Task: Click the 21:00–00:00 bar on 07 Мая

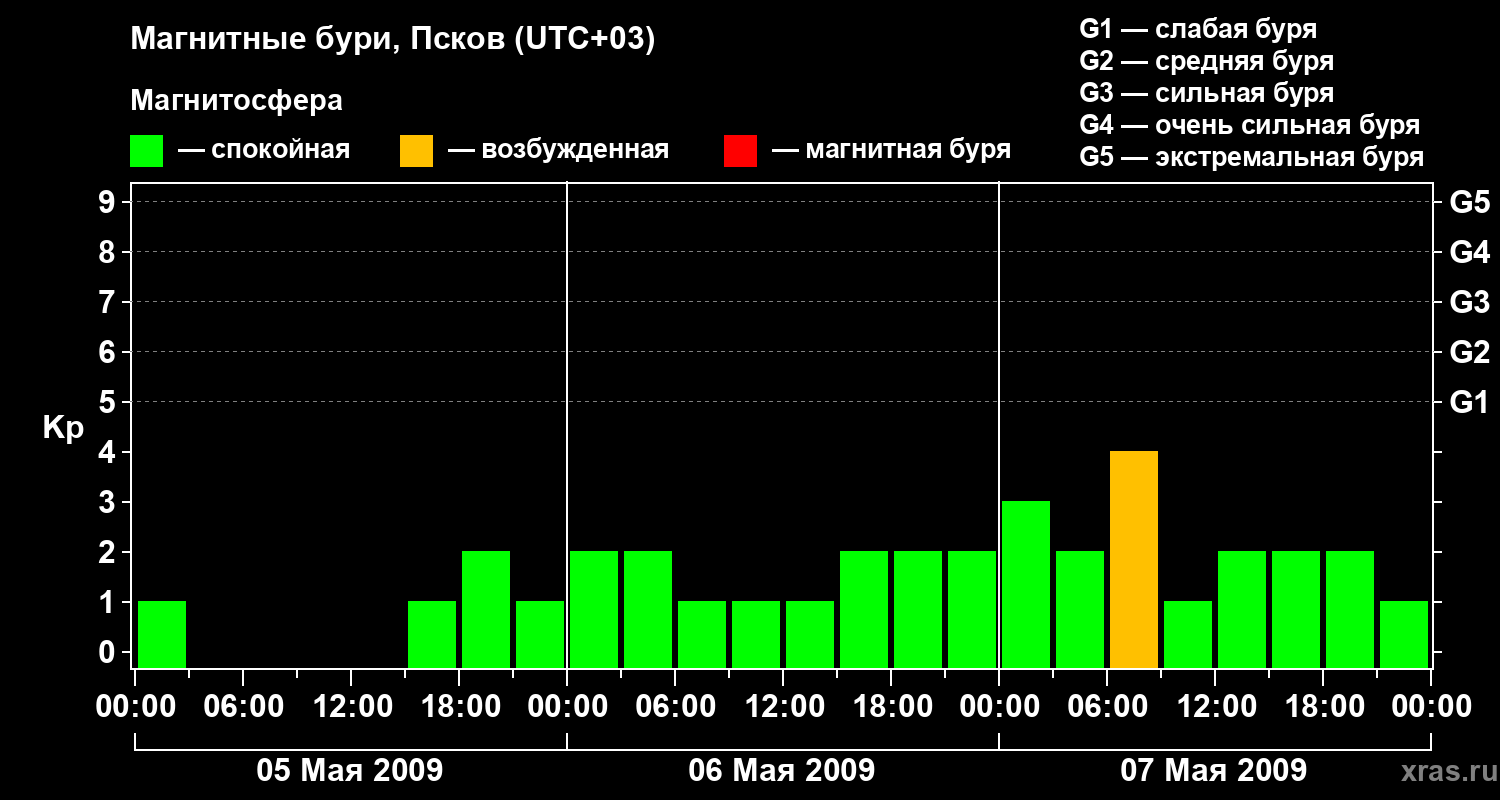Action: pyautogui.click(x=1404, y=634)
